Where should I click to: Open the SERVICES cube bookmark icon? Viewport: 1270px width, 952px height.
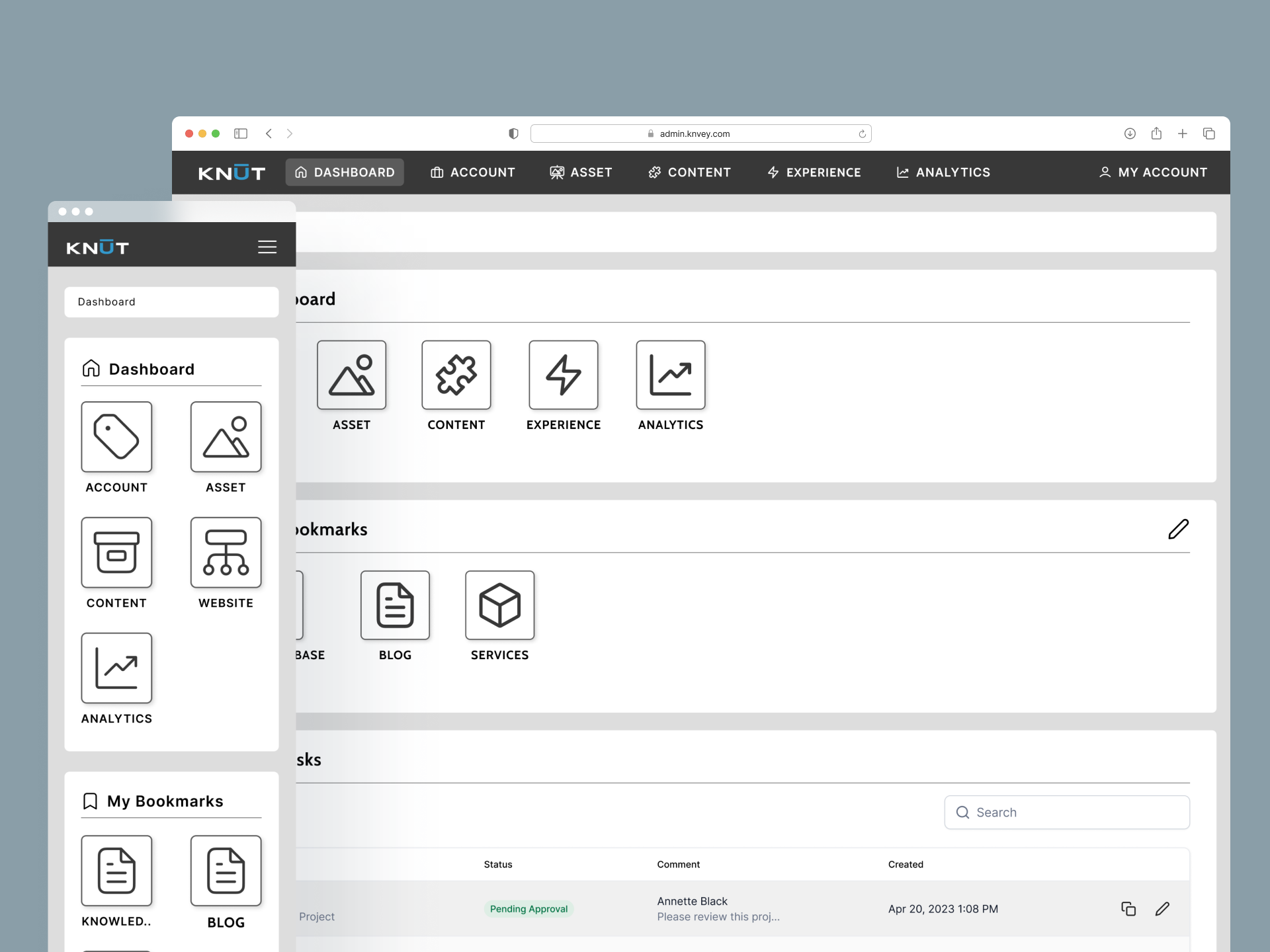pyautogui.click(x=499, y=605)
